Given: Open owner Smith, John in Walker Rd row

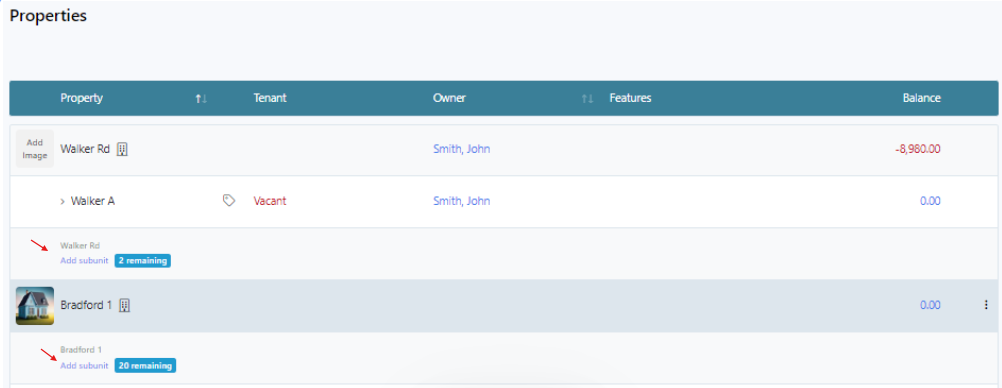Looking at the screenshot, I should click(461, 150).
